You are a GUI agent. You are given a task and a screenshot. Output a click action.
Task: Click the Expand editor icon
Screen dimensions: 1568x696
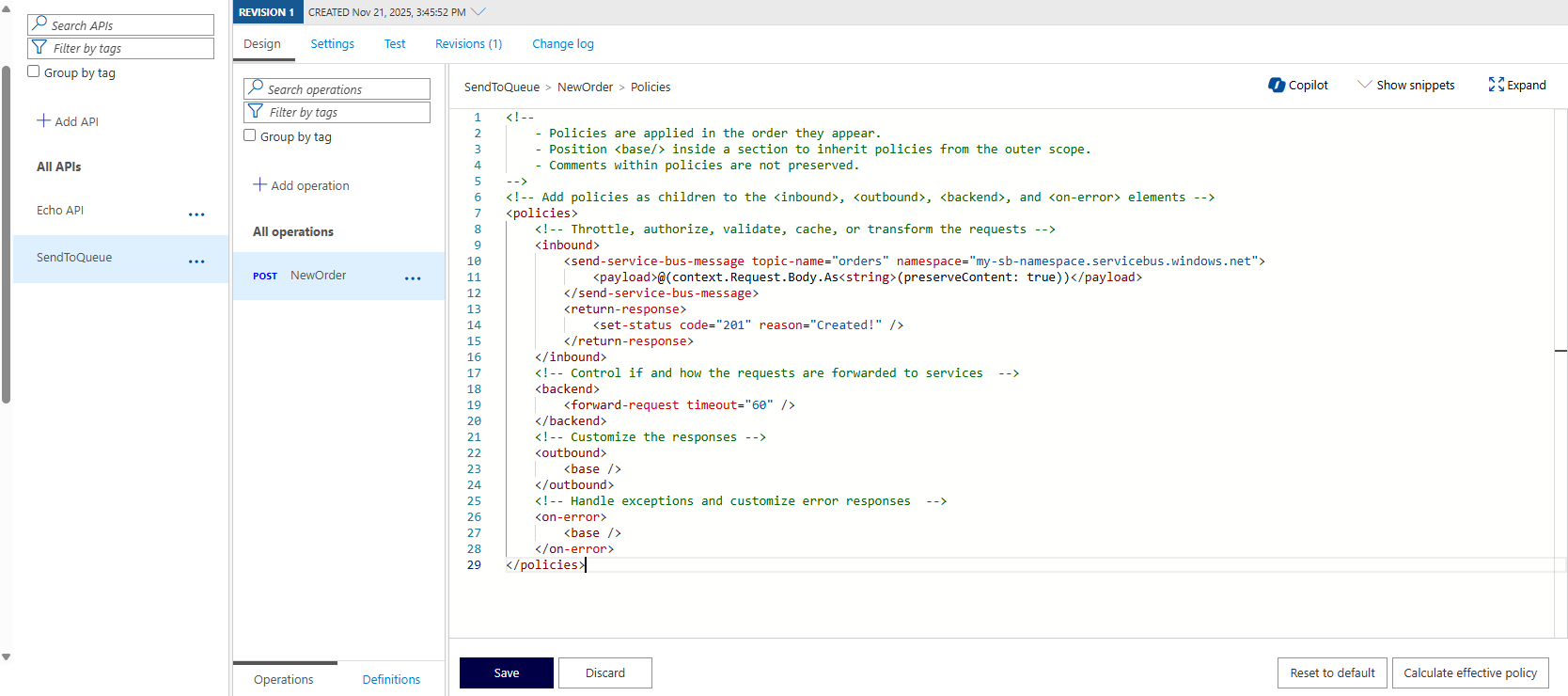click(x=1496, y=85)
